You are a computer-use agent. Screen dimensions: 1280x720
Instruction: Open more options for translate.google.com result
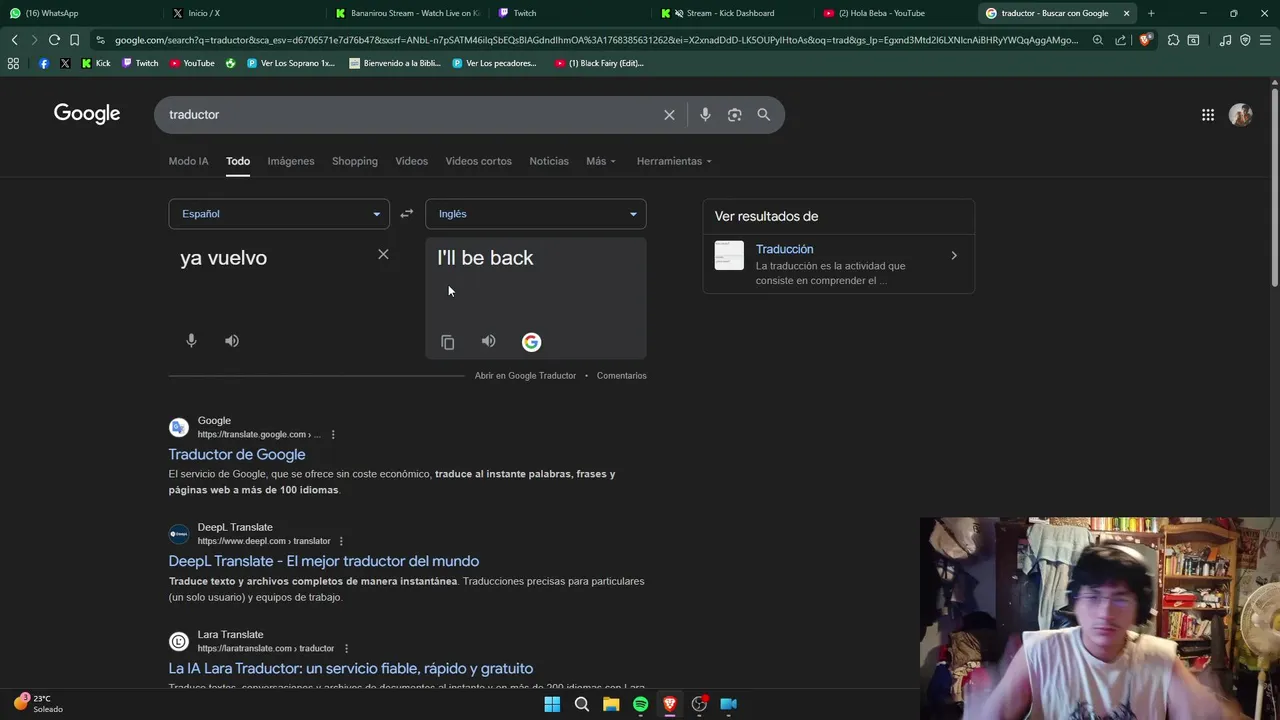click(333, 435)
